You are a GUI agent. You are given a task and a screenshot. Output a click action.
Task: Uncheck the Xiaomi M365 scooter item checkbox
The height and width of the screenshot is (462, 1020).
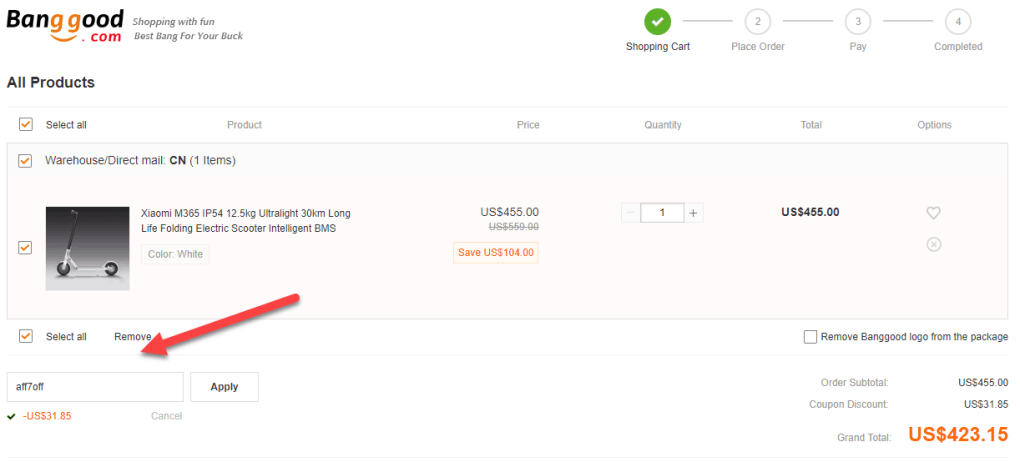pyautogui.click(x=25, y=248)
